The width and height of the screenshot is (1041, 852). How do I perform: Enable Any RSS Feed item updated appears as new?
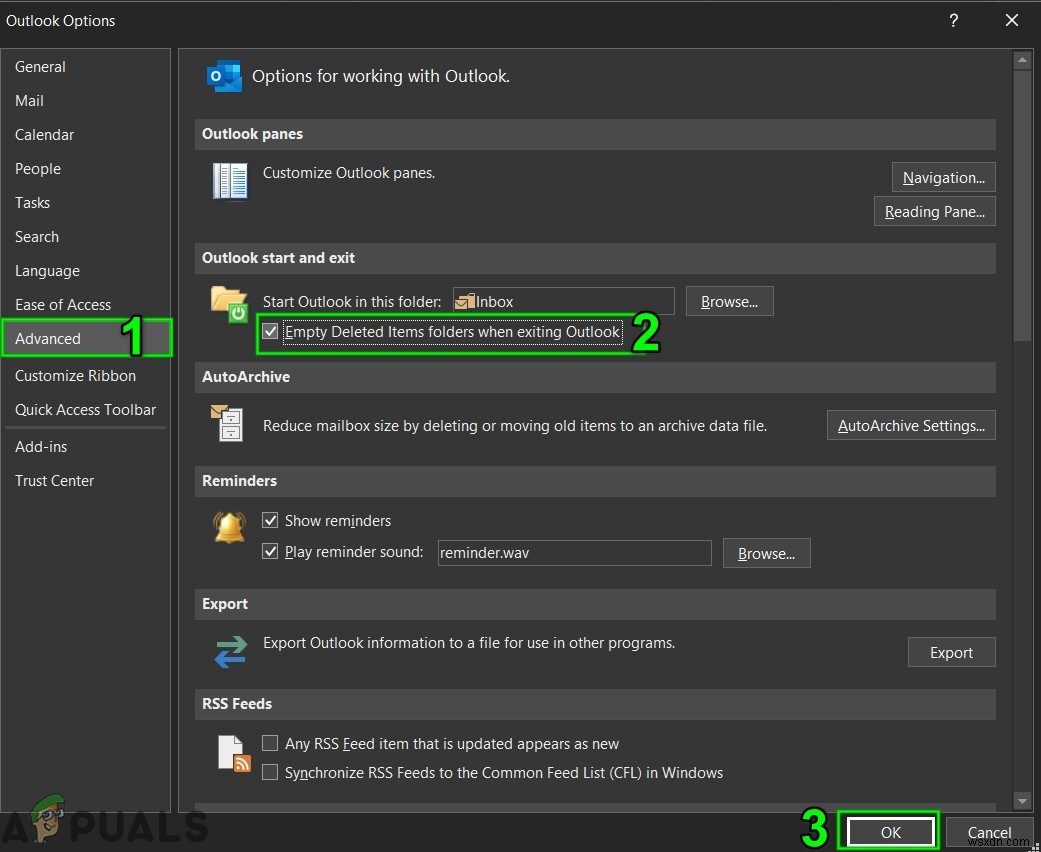270,743
